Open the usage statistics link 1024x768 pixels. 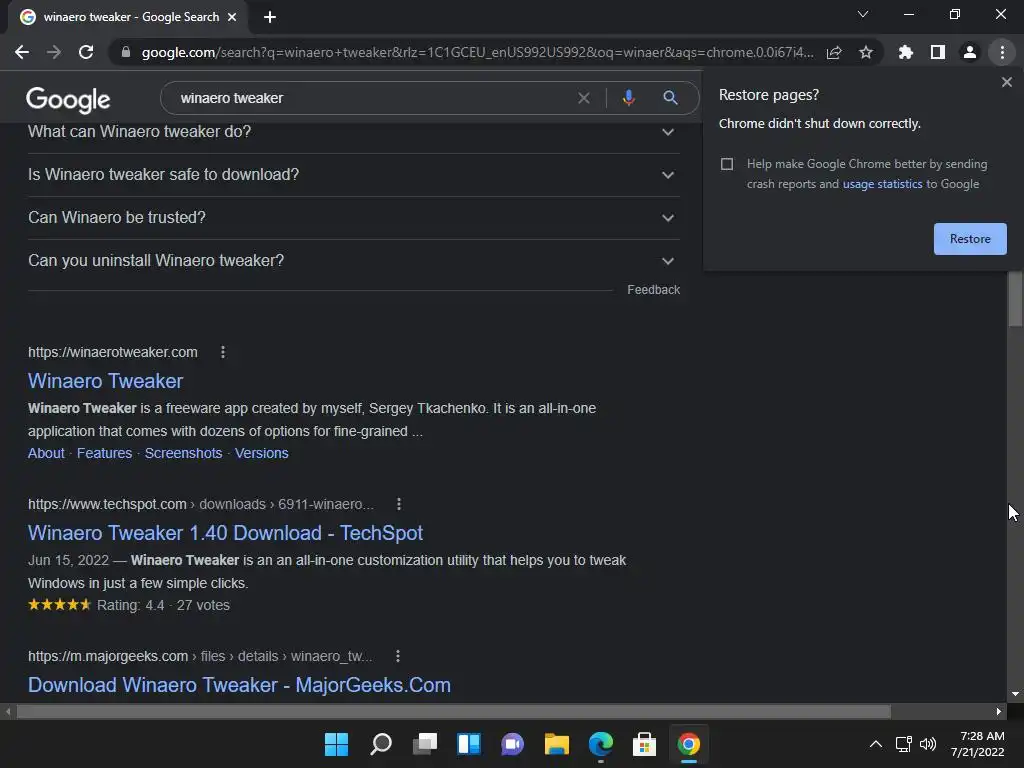click(x=882, y=184)
